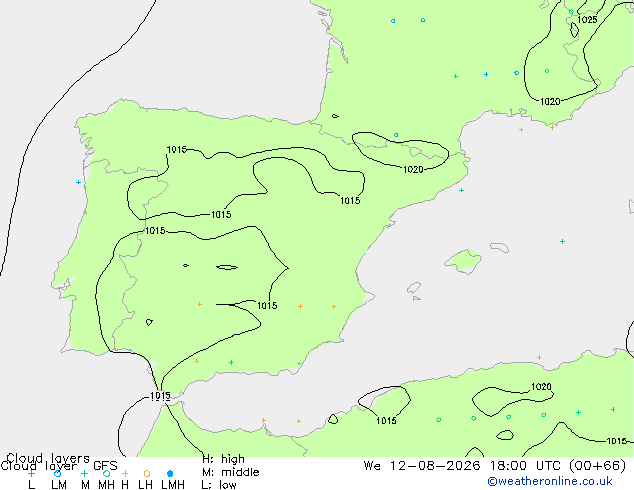Click the '(00+66)' forecast offset text

[x=598, y=466]
